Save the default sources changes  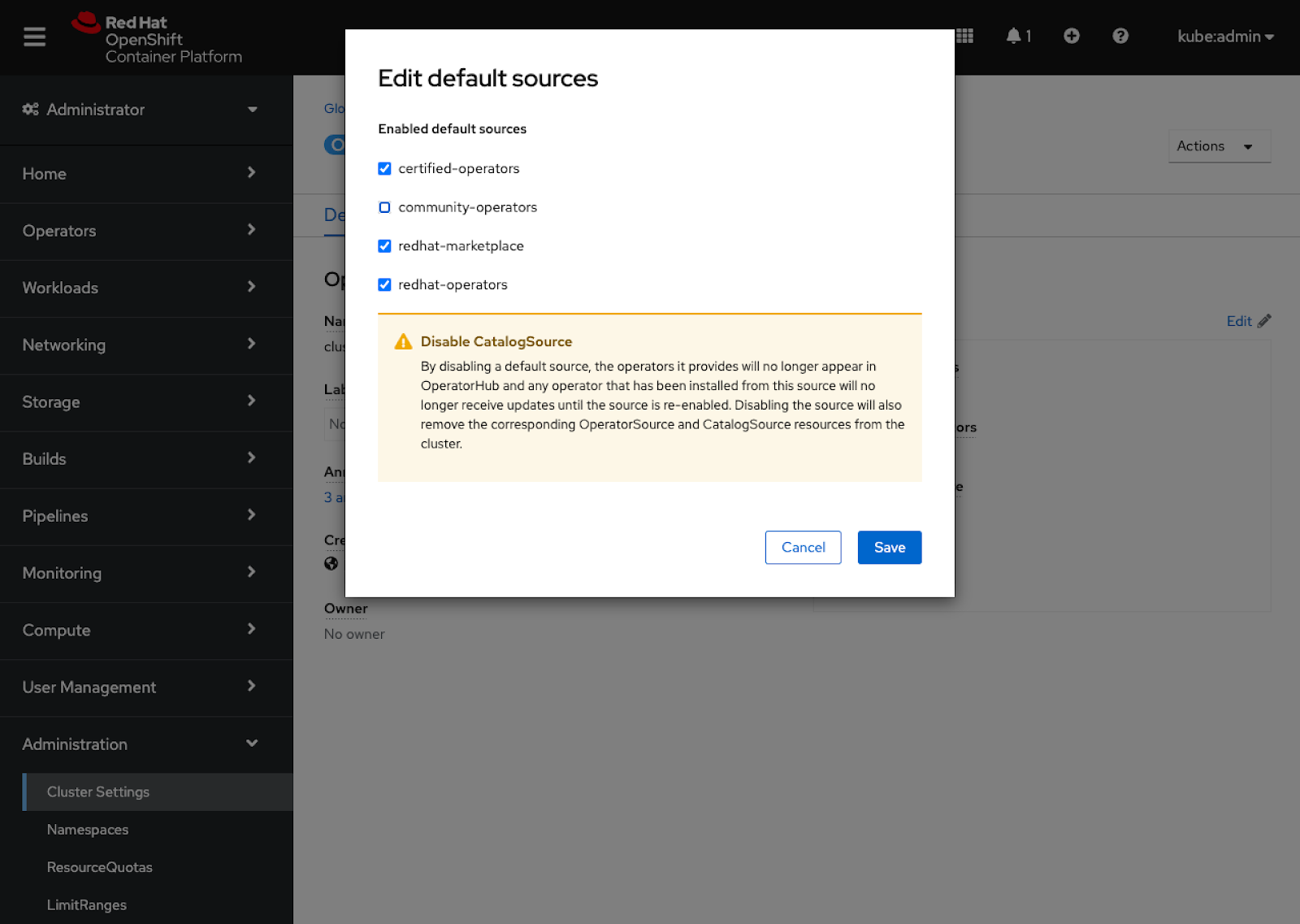889,547
